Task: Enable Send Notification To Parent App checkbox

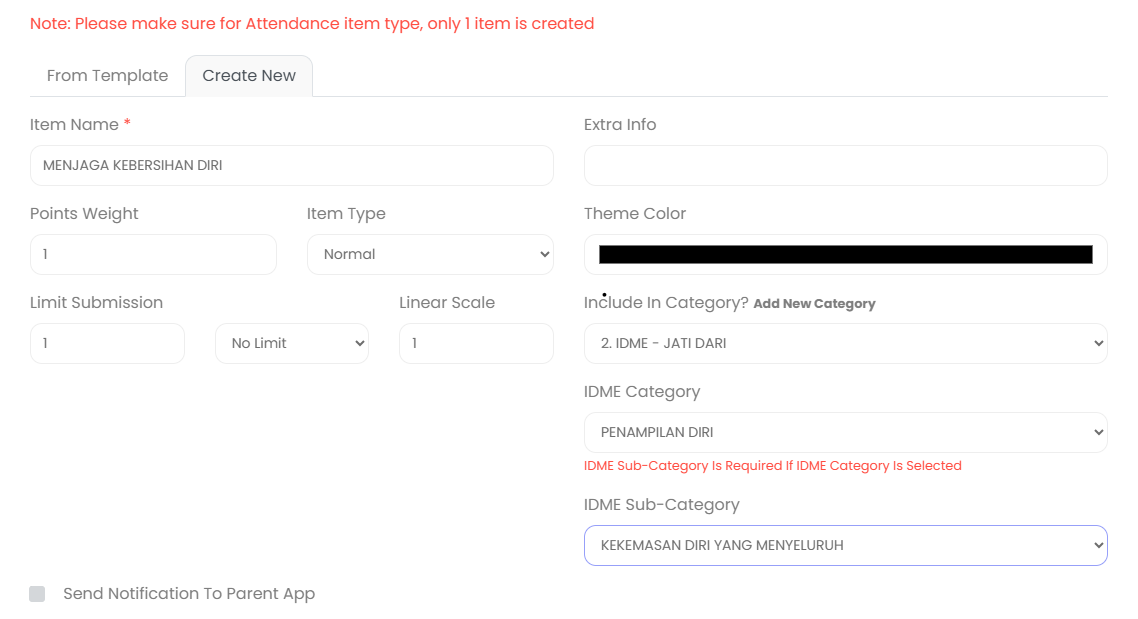Action: (x=37, y=594)
